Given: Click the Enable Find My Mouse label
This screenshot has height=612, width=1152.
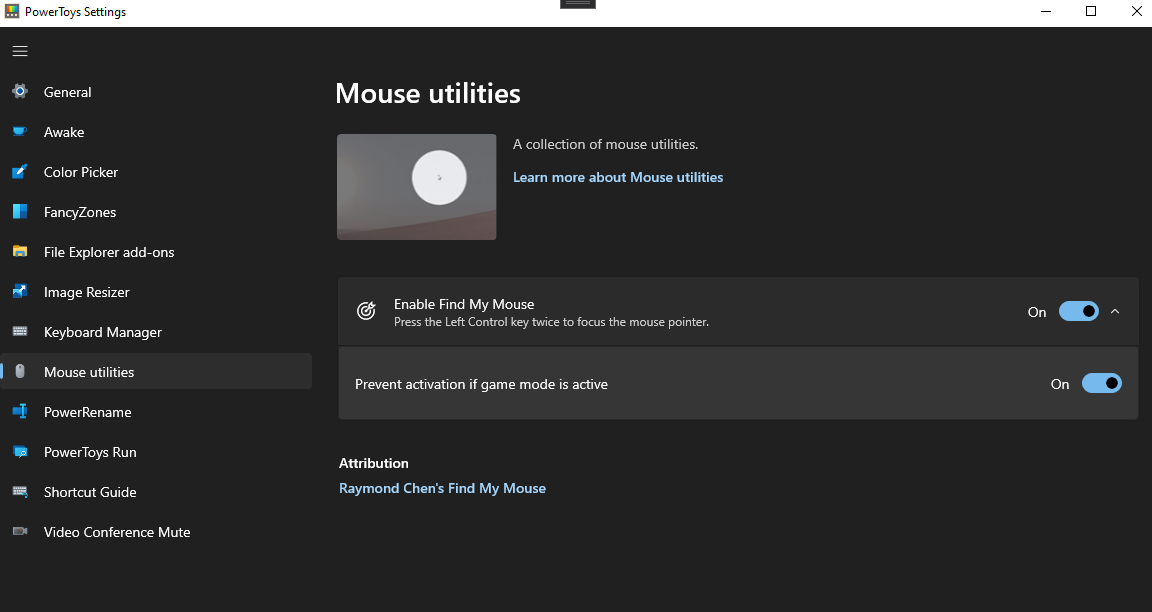Looking at the screenshot, I should (464, 304).
